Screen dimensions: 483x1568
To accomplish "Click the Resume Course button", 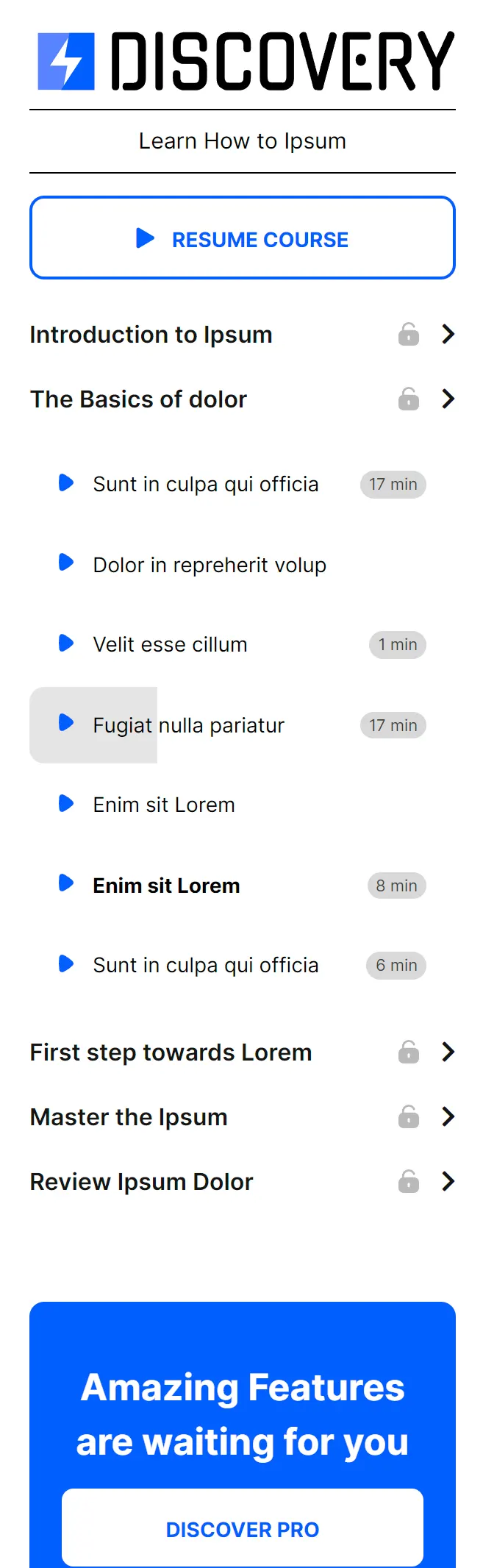I will (x=243, y=238).
